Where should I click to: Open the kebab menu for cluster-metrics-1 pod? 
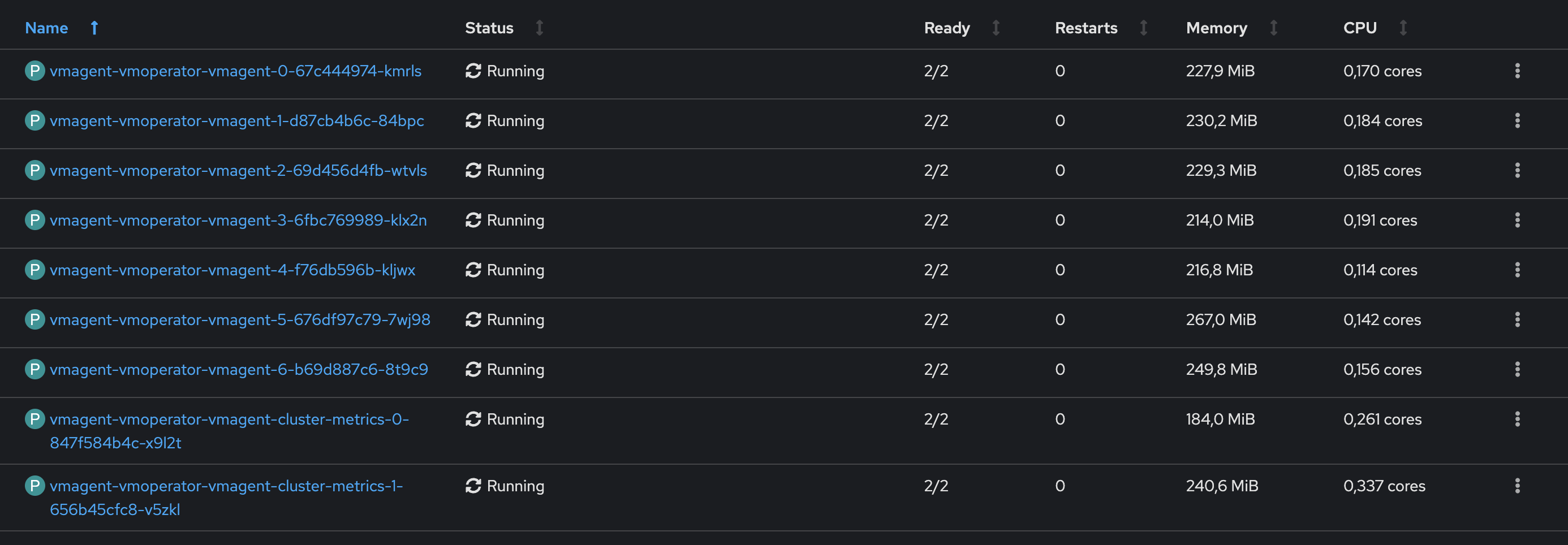pos(1518,486)
